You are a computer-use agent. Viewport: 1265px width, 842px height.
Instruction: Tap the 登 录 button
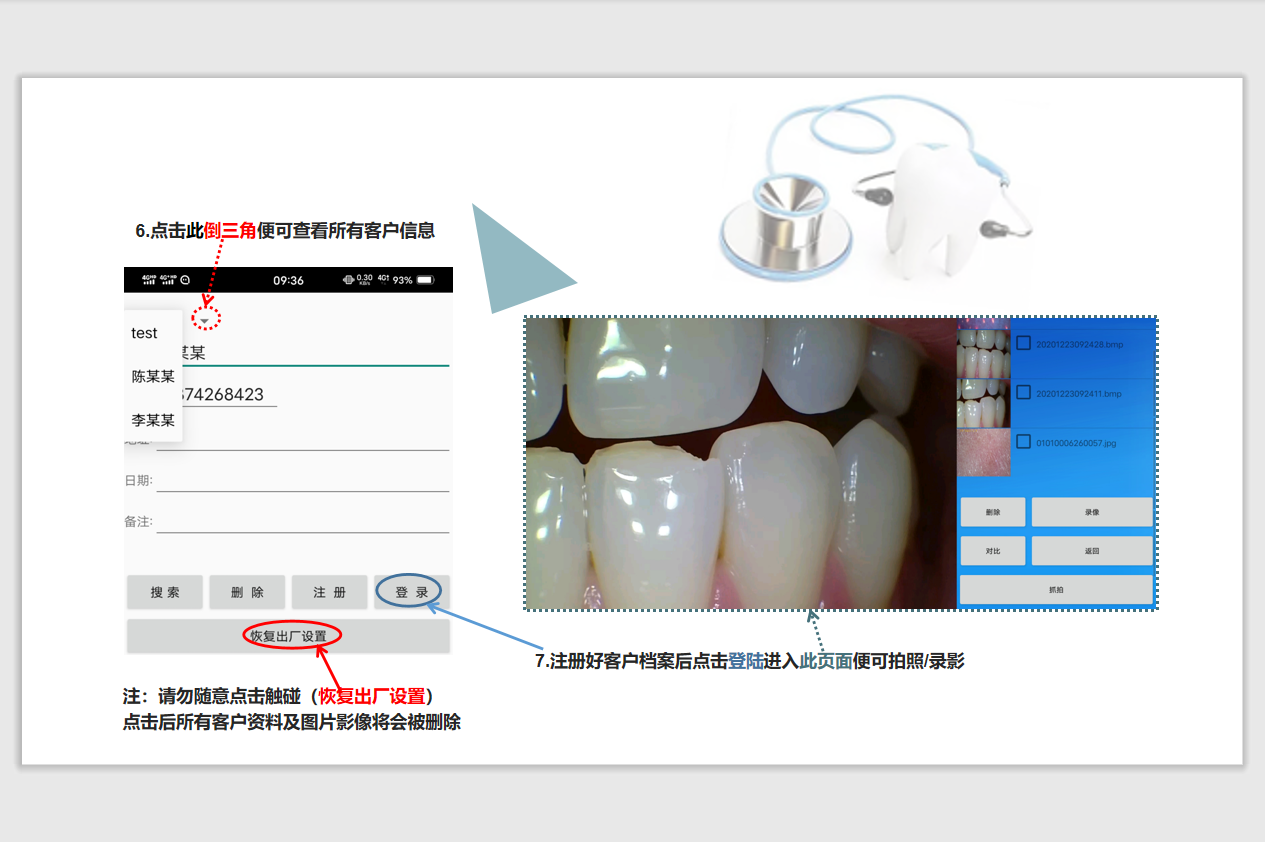[412, 592]
